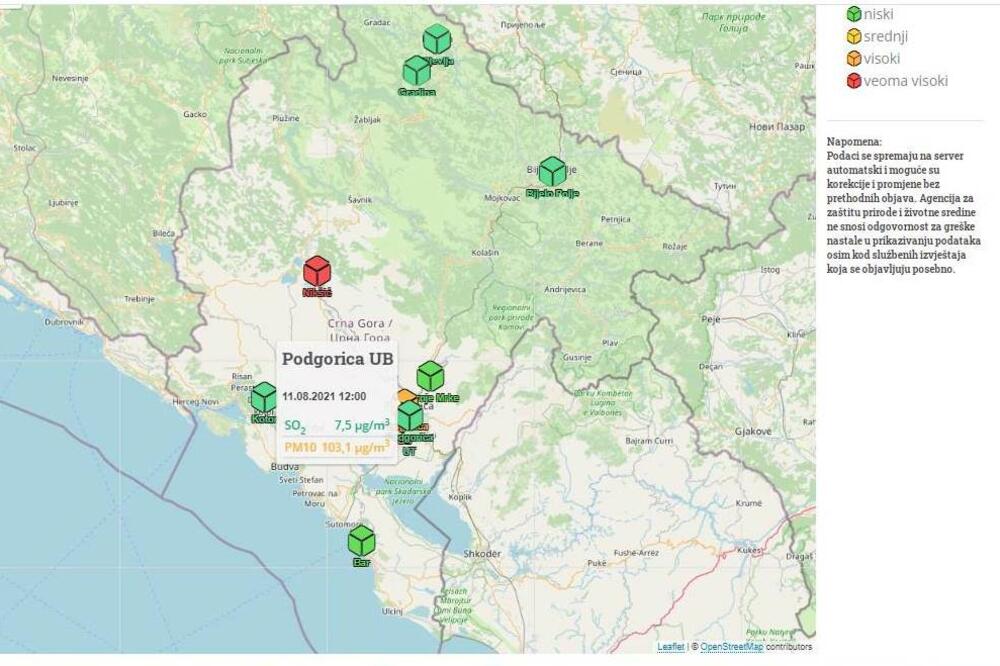
Task: Open the Gornje Mrke station marker
Action: [430, 376]
